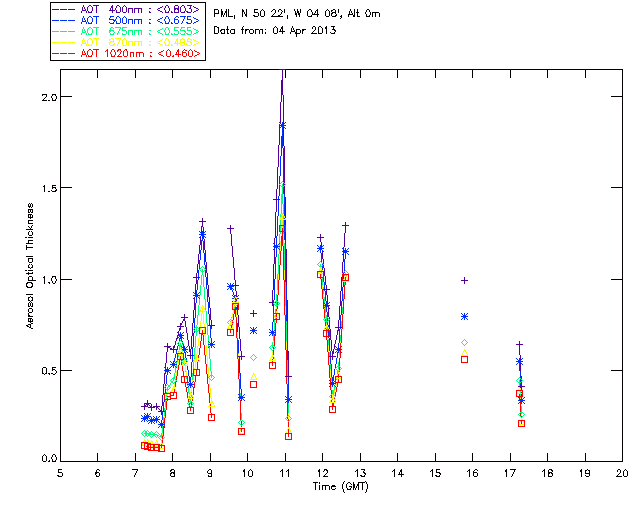This screenshot has height=512, width=640.
Task: Click the x-axis tick label 11
Action: [285, 473]
